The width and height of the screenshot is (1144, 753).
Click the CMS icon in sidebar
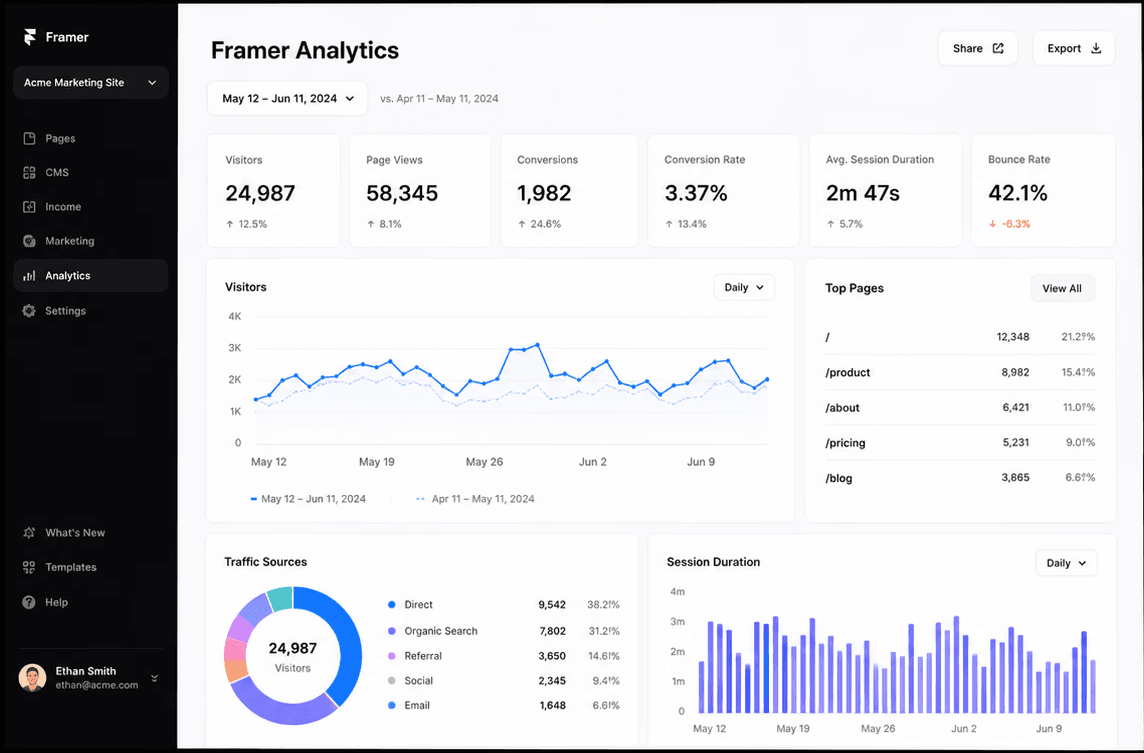point(29,173)
